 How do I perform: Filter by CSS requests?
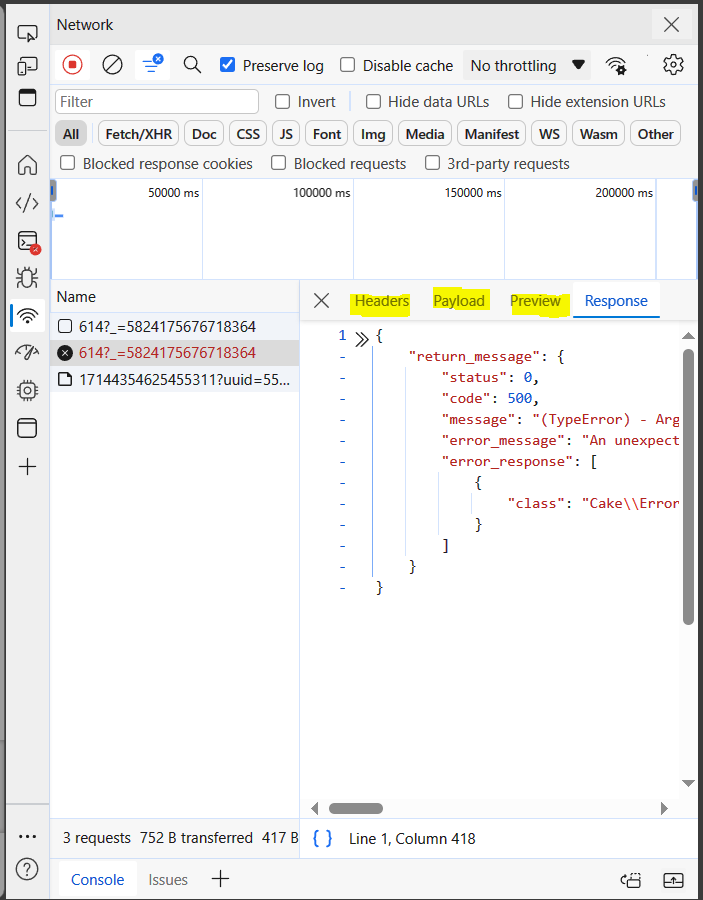[x=248, y=134]
